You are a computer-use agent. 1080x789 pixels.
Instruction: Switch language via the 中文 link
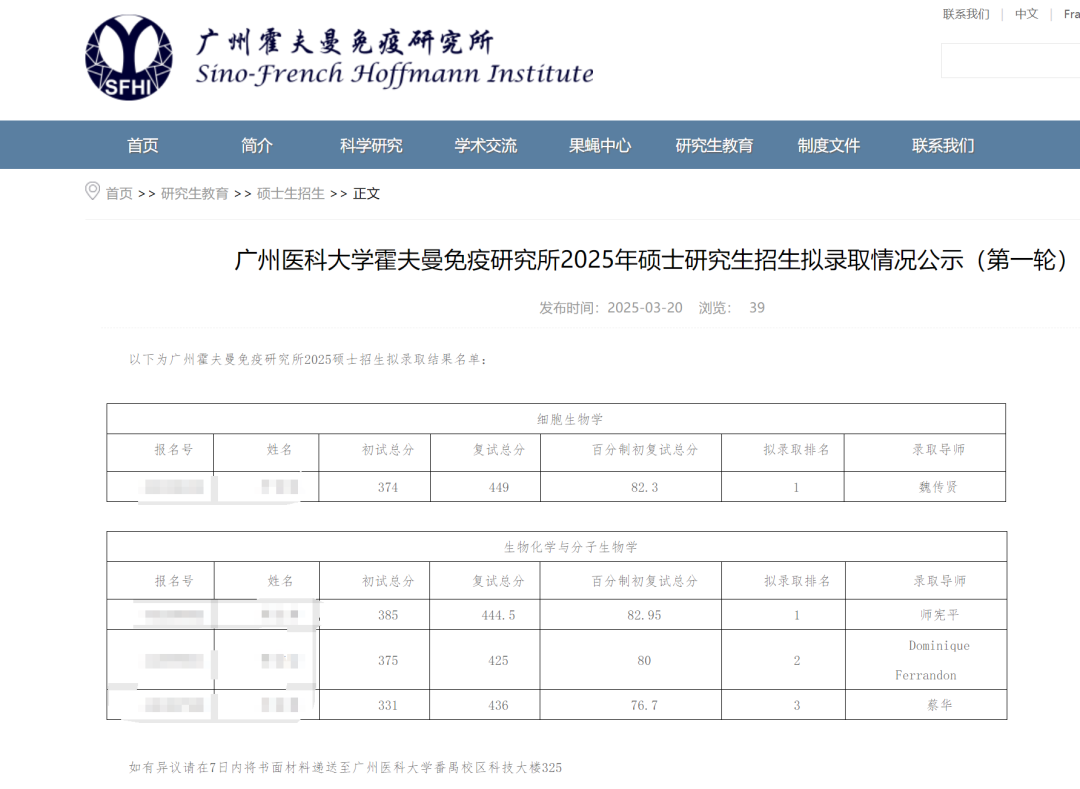[x=1026, y=14]
